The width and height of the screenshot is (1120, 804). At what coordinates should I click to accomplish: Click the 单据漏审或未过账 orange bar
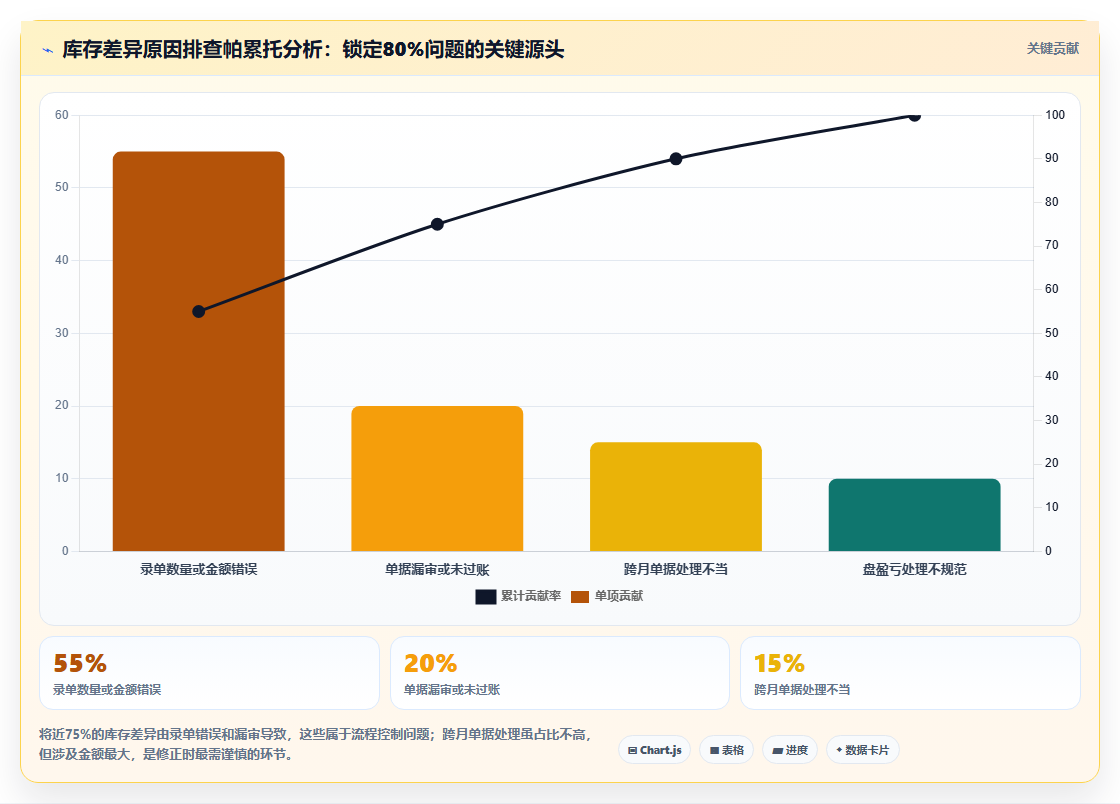coord(437,478)
